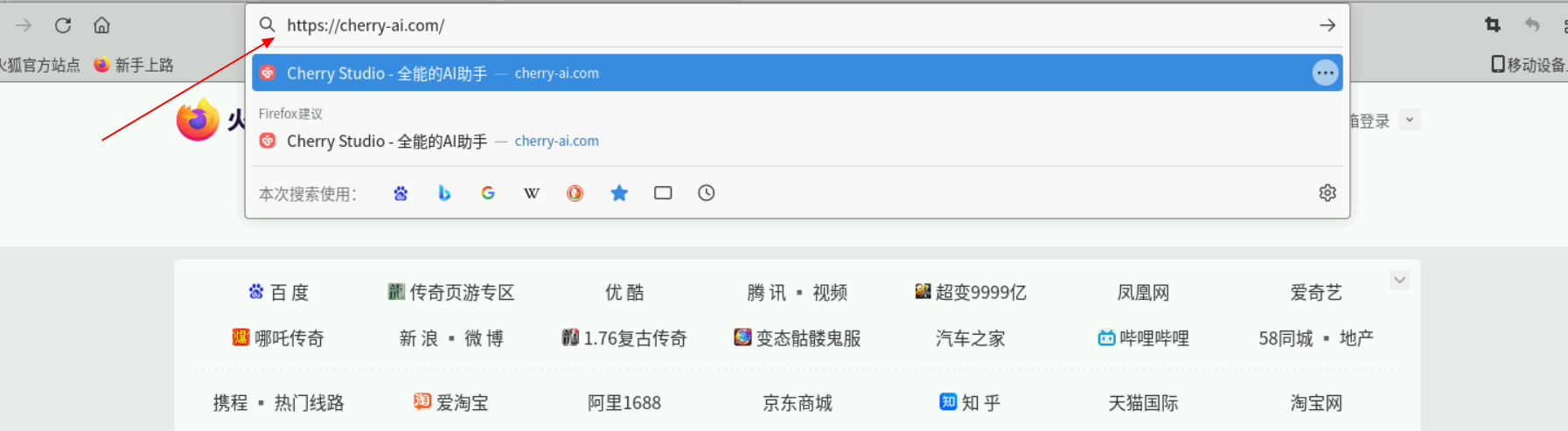Open the 热门线路 link
The width and height of the screenshot is (1568, 431).
click(x=309, y=403)
